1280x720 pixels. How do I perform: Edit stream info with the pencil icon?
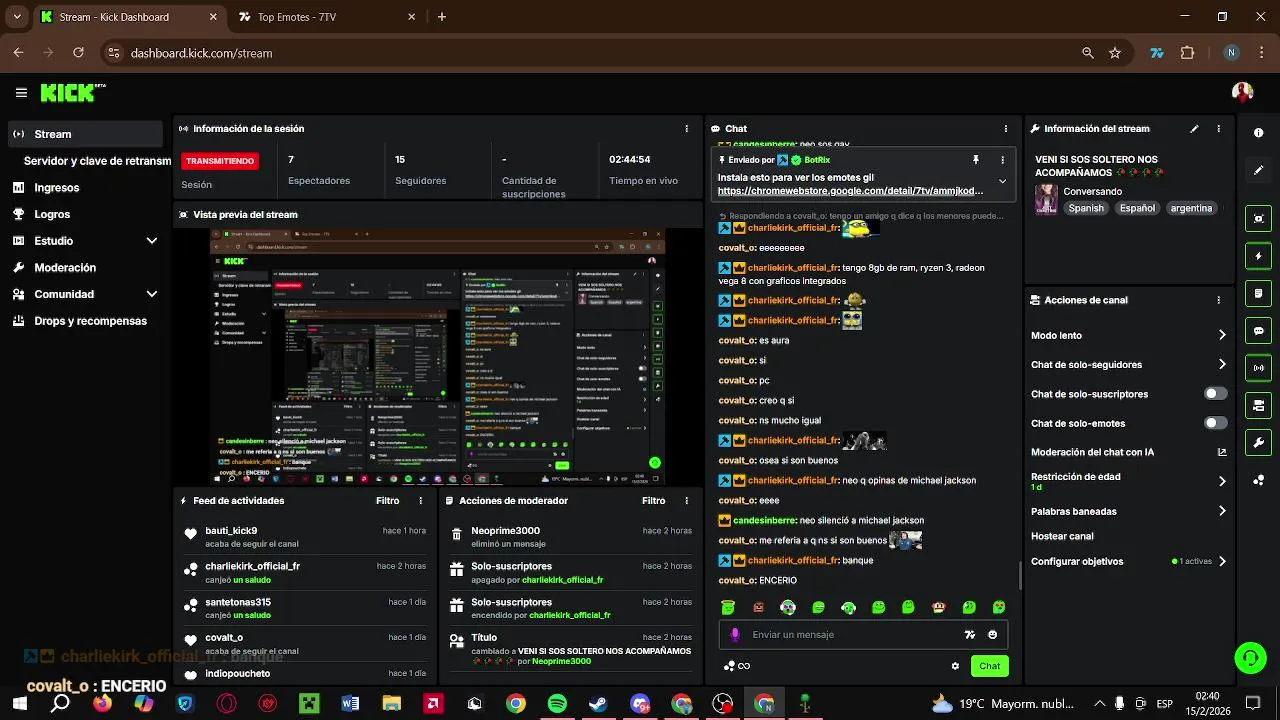tap(1194, 129)
